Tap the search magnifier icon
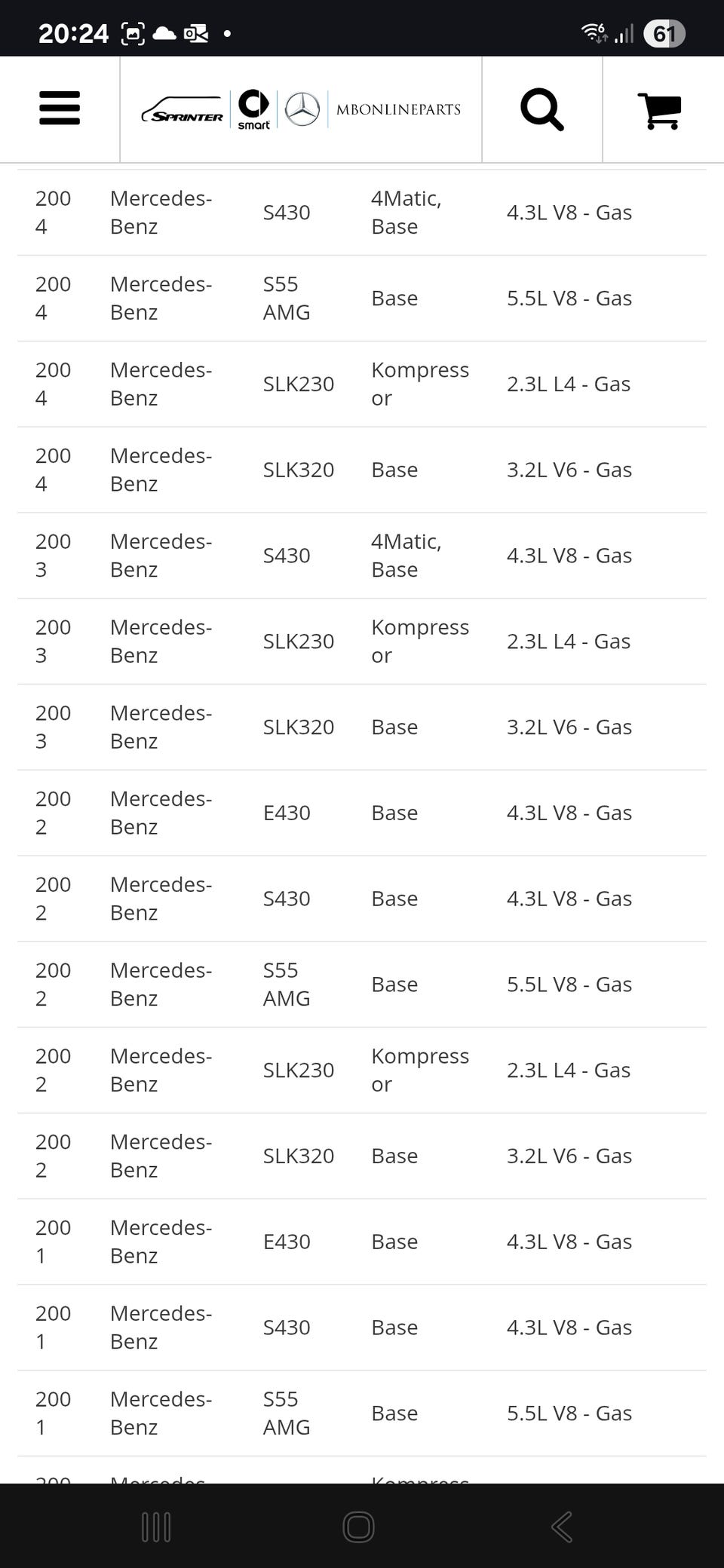Screen dimensions: 724x1568 (x=541, y=109)
